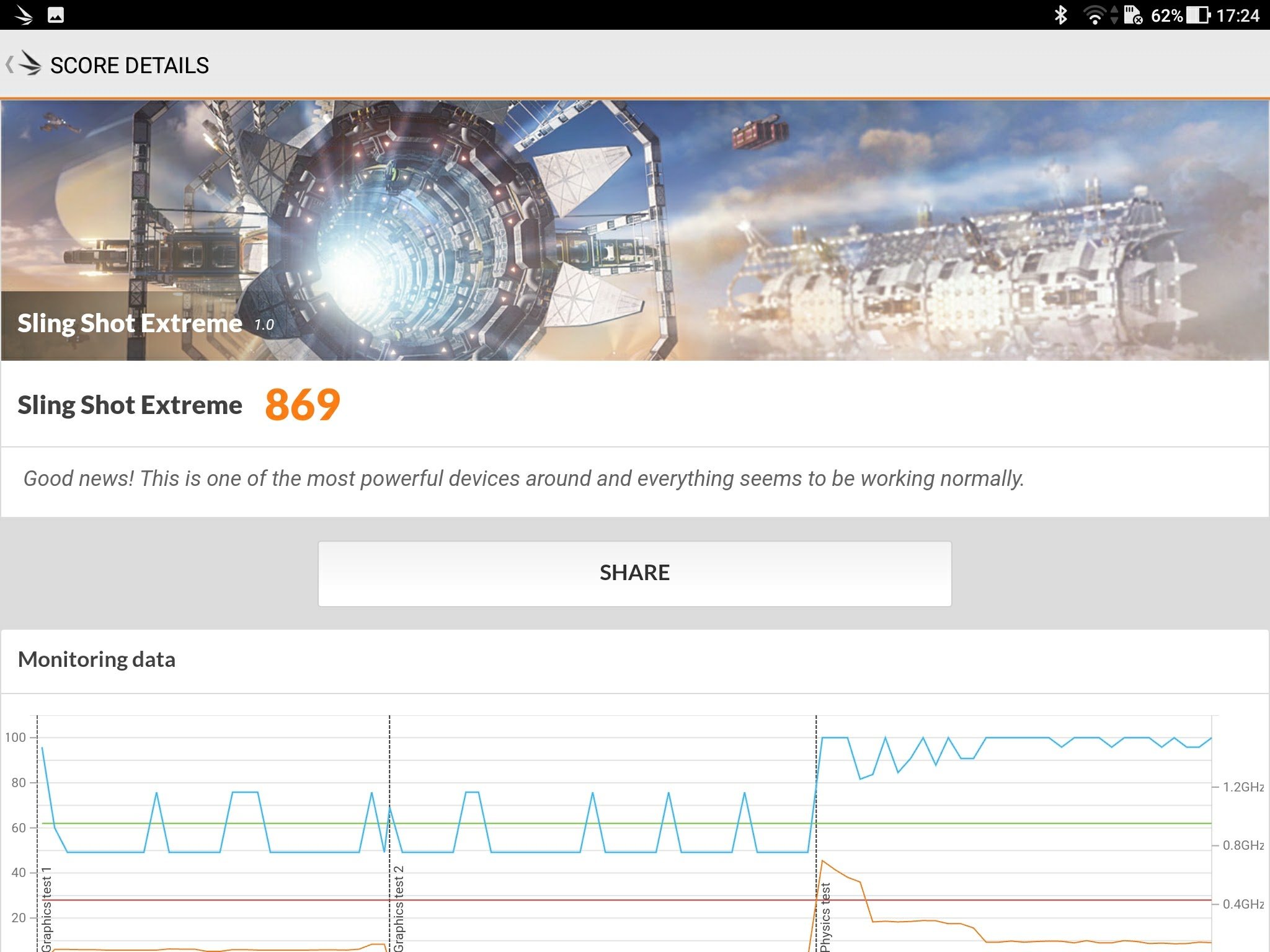Tap the Monitoring data heading
This screenshot has width=1270, height=952.
97,659
